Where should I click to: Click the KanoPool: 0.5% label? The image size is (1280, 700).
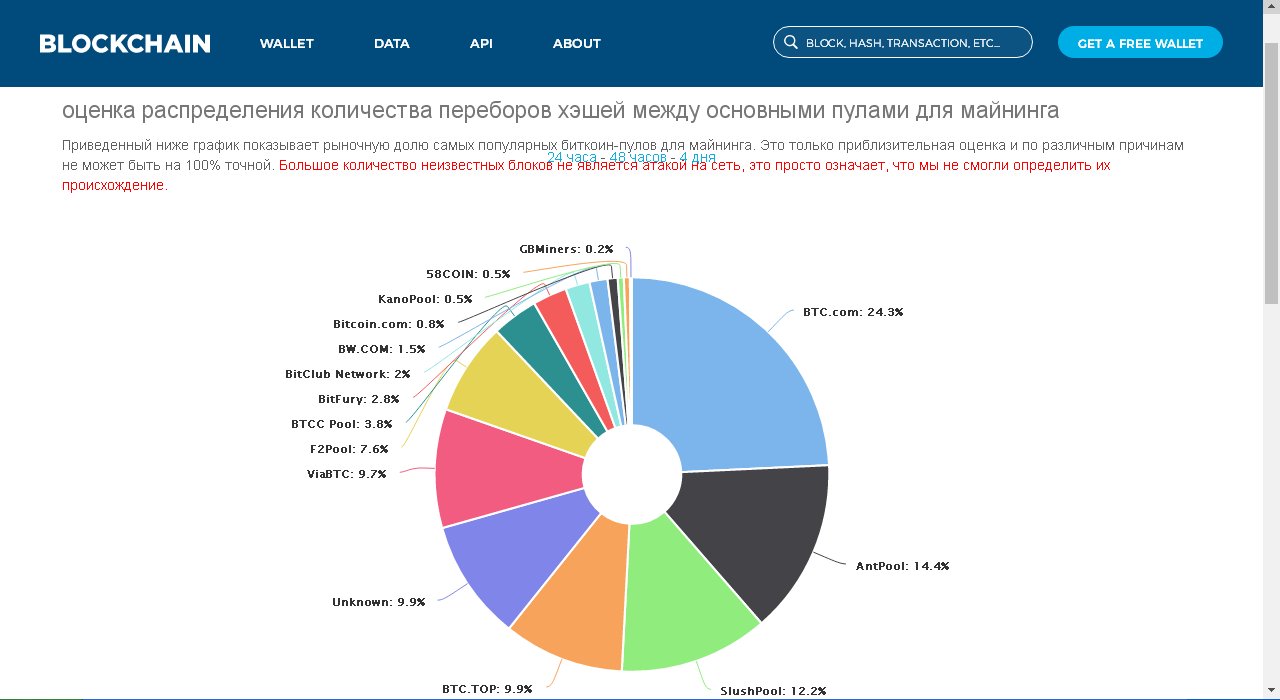pyautogui.click(x=425, y=299)
